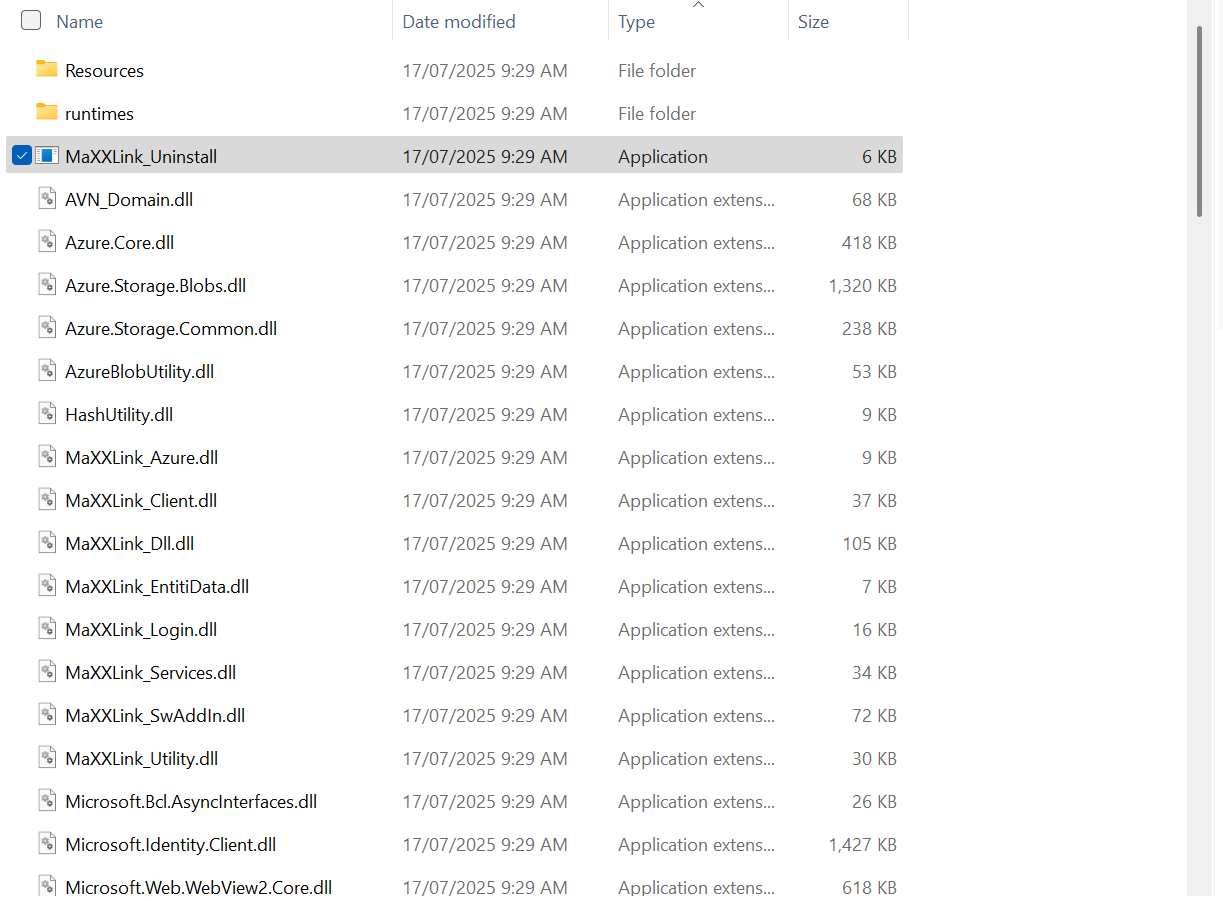
Task: Select the MaXXLink_Uninstall application icon
Action: [x=47, y=156]
